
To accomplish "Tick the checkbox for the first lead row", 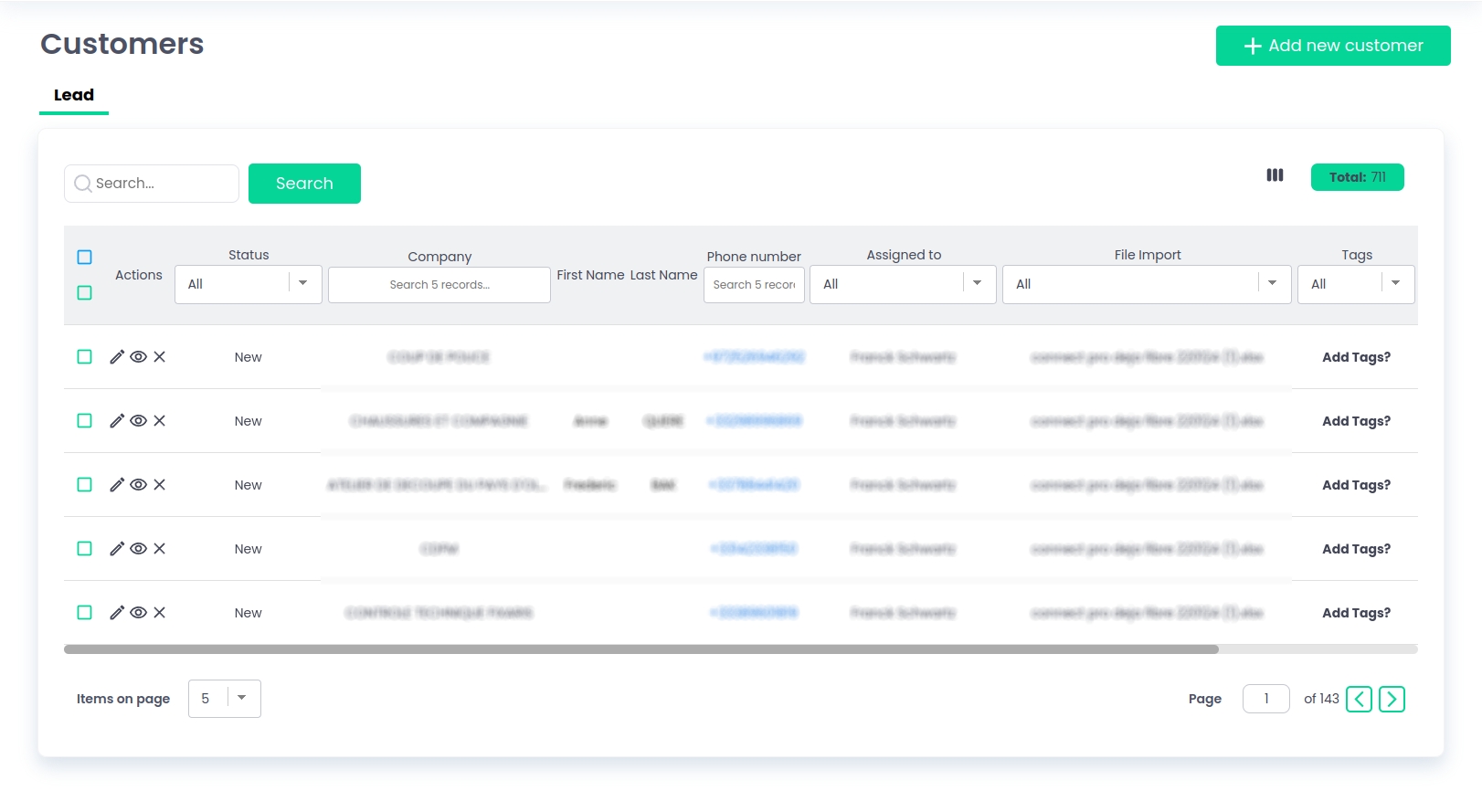I will coord(85,357).
